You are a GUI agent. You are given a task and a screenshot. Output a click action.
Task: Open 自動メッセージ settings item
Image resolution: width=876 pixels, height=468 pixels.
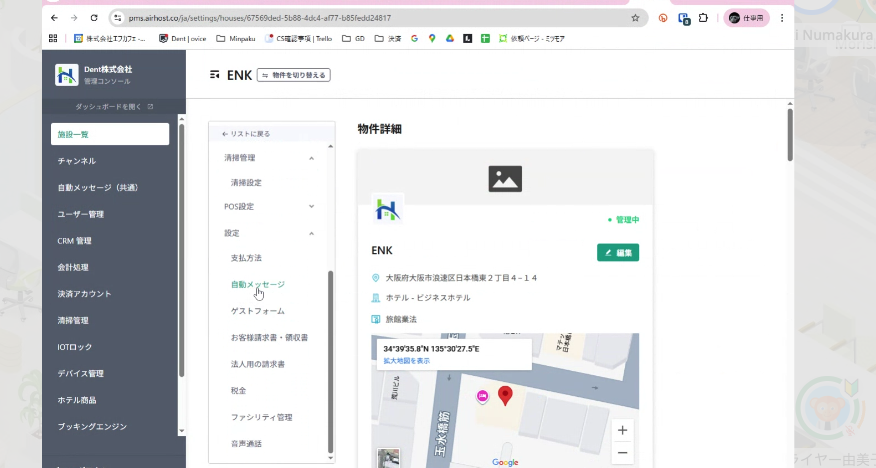coord(257,284)
